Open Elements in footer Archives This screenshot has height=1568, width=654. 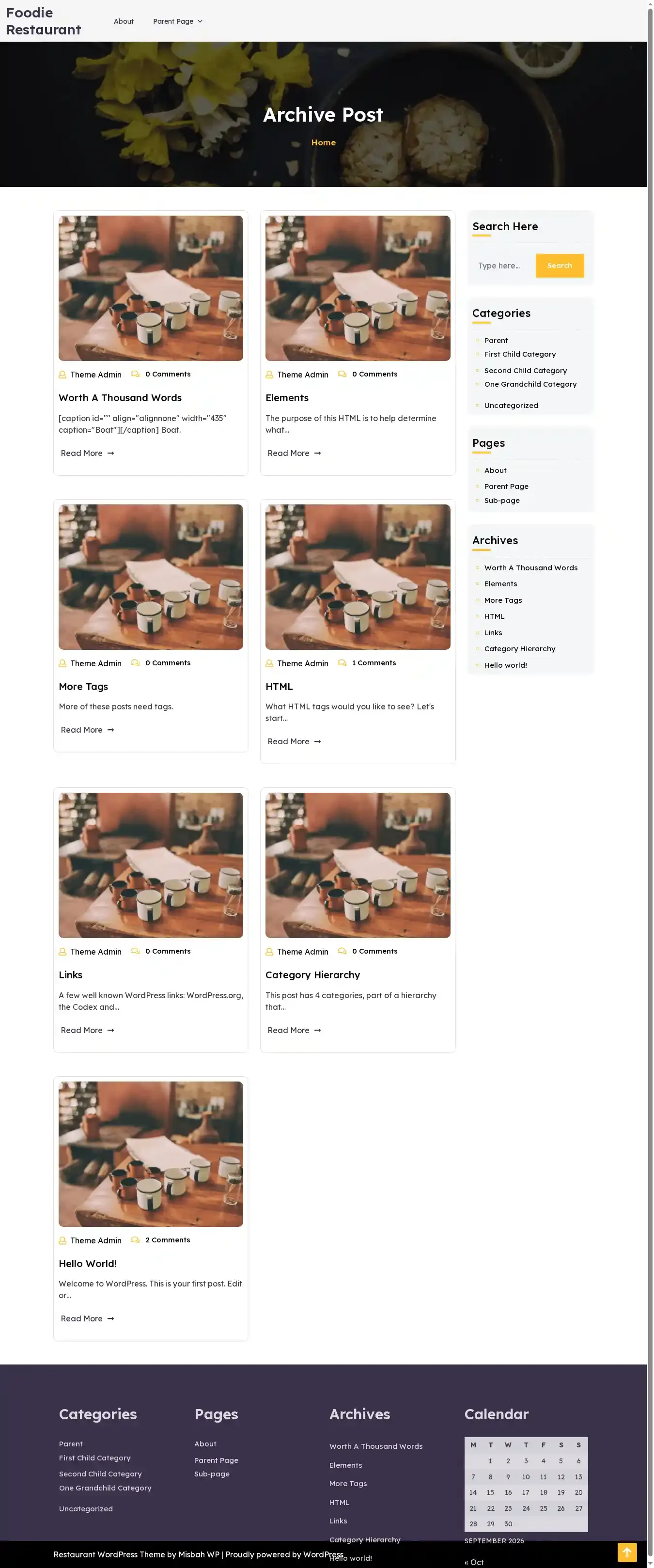tap(345, 1464)
